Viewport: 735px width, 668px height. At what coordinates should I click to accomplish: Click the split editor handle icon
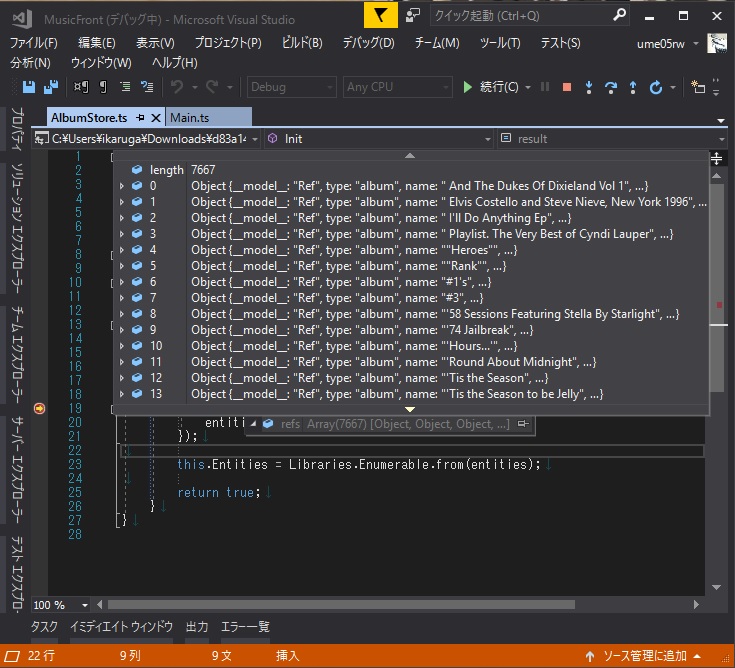coord(716,158)
